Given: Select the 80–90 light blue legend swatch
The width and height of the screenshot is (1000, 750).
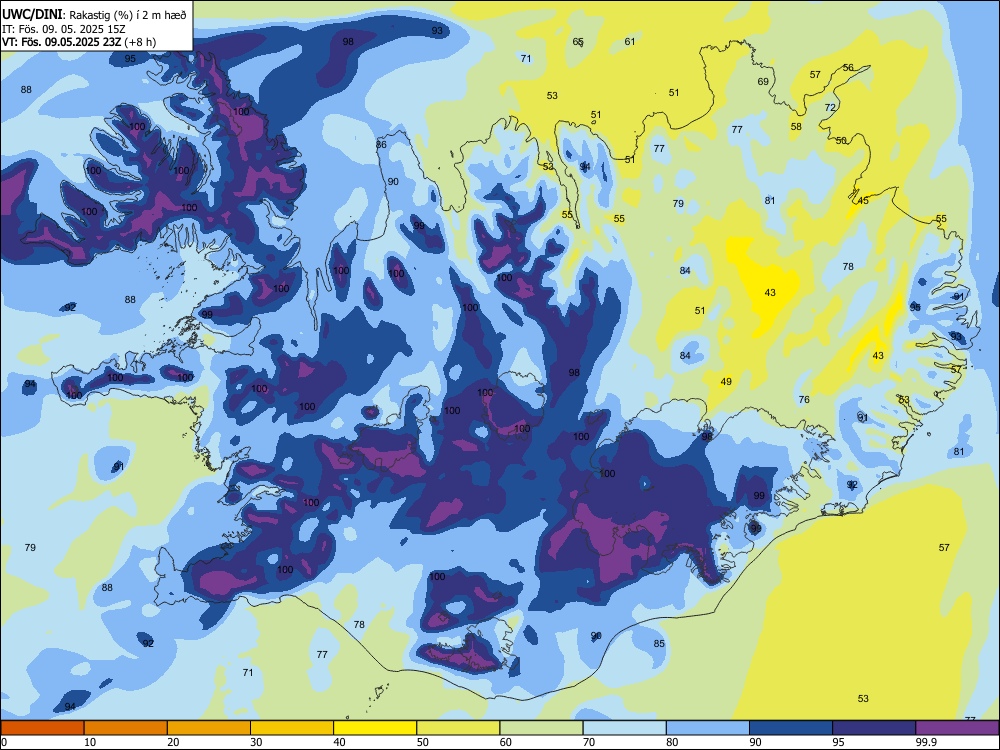Looking at the screenshot, I should pos(708,728).
